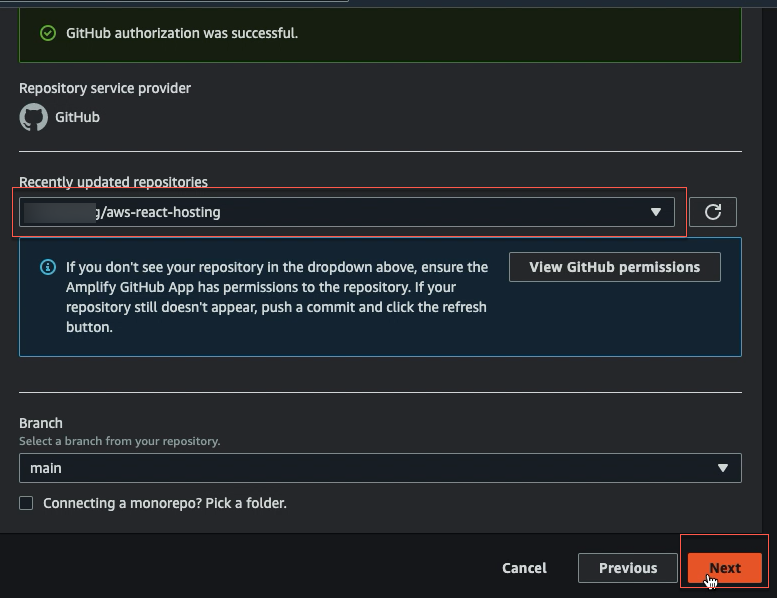Open View GitHub permissions
Screen dimensions: 777x598
[614, 267]
